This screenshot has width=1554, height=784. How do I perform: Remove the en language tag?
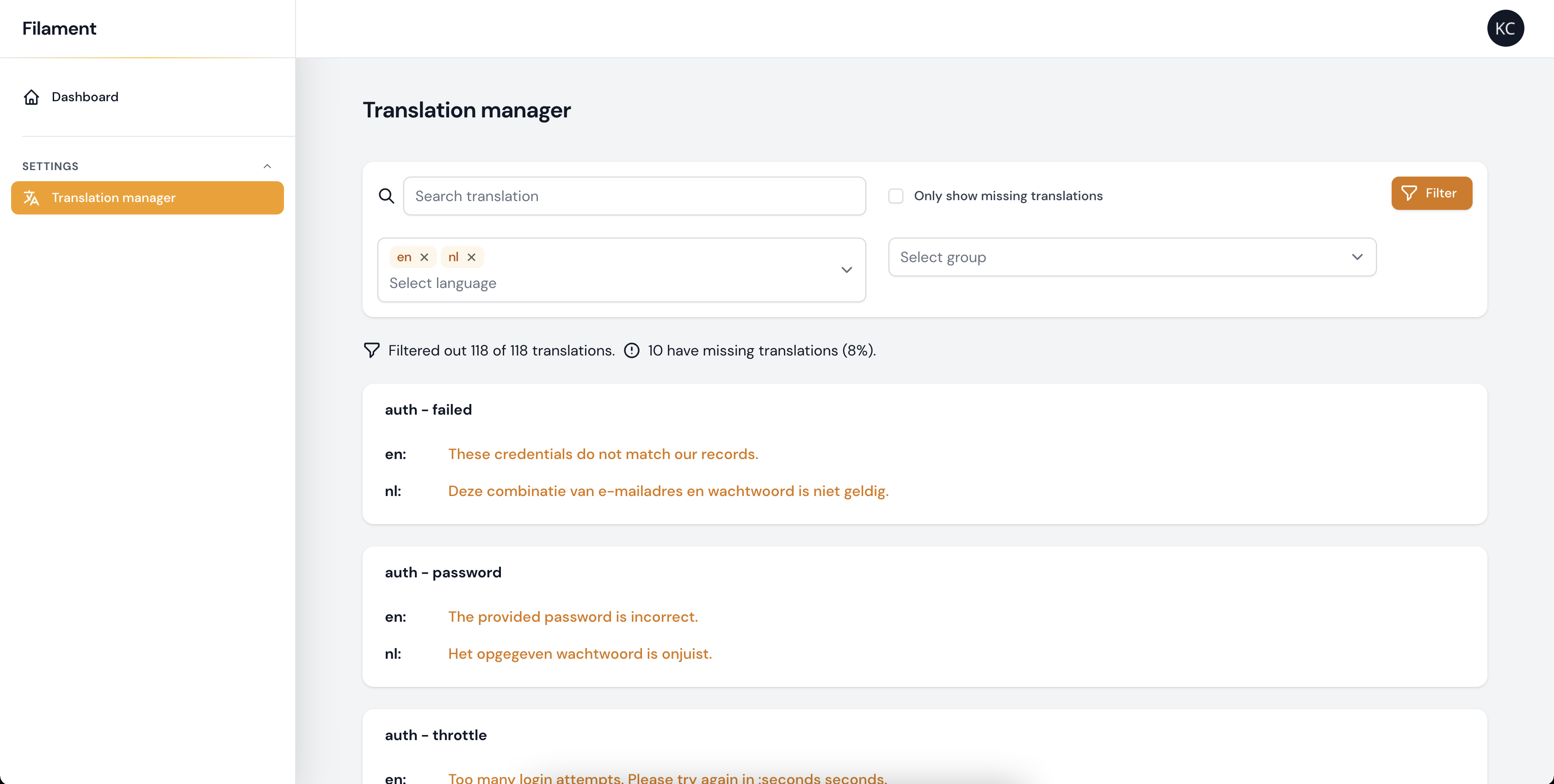(x=424, y=257)
